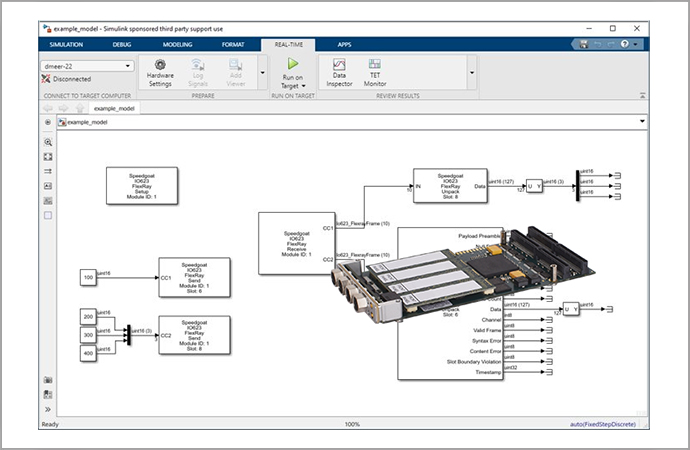Click the screenshot camera palette icon
Screen dimensions: 690x450
48,380
